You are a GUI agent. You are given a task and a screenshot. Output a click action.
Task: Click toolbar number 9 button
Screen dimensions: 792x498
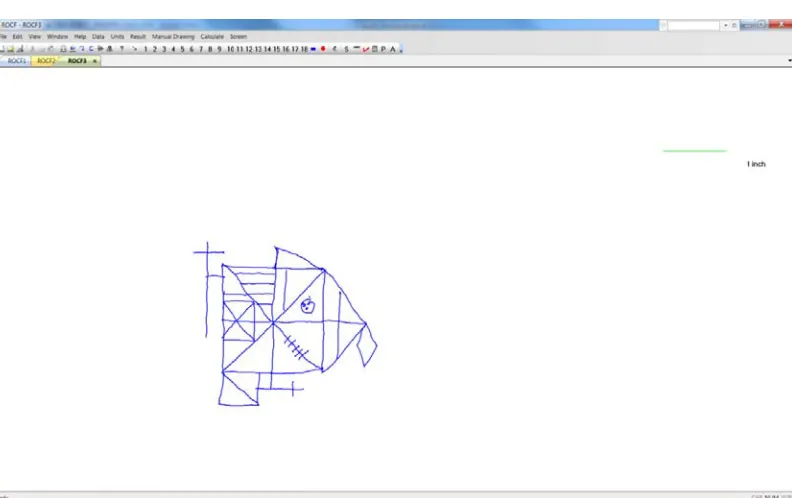point(219,49)
